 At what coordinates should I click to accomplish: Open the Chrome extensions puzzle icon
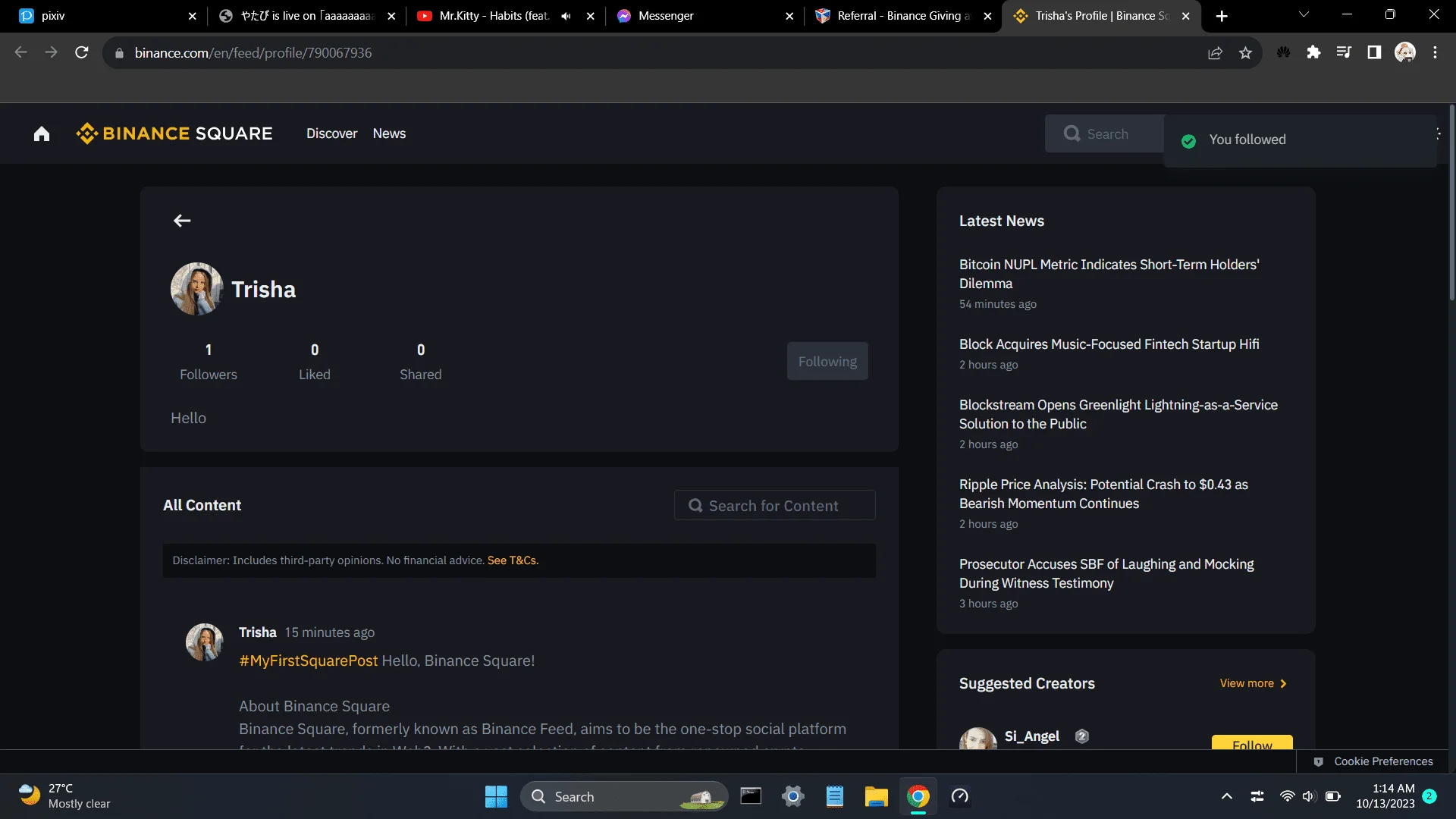[x=1313, y=52]
